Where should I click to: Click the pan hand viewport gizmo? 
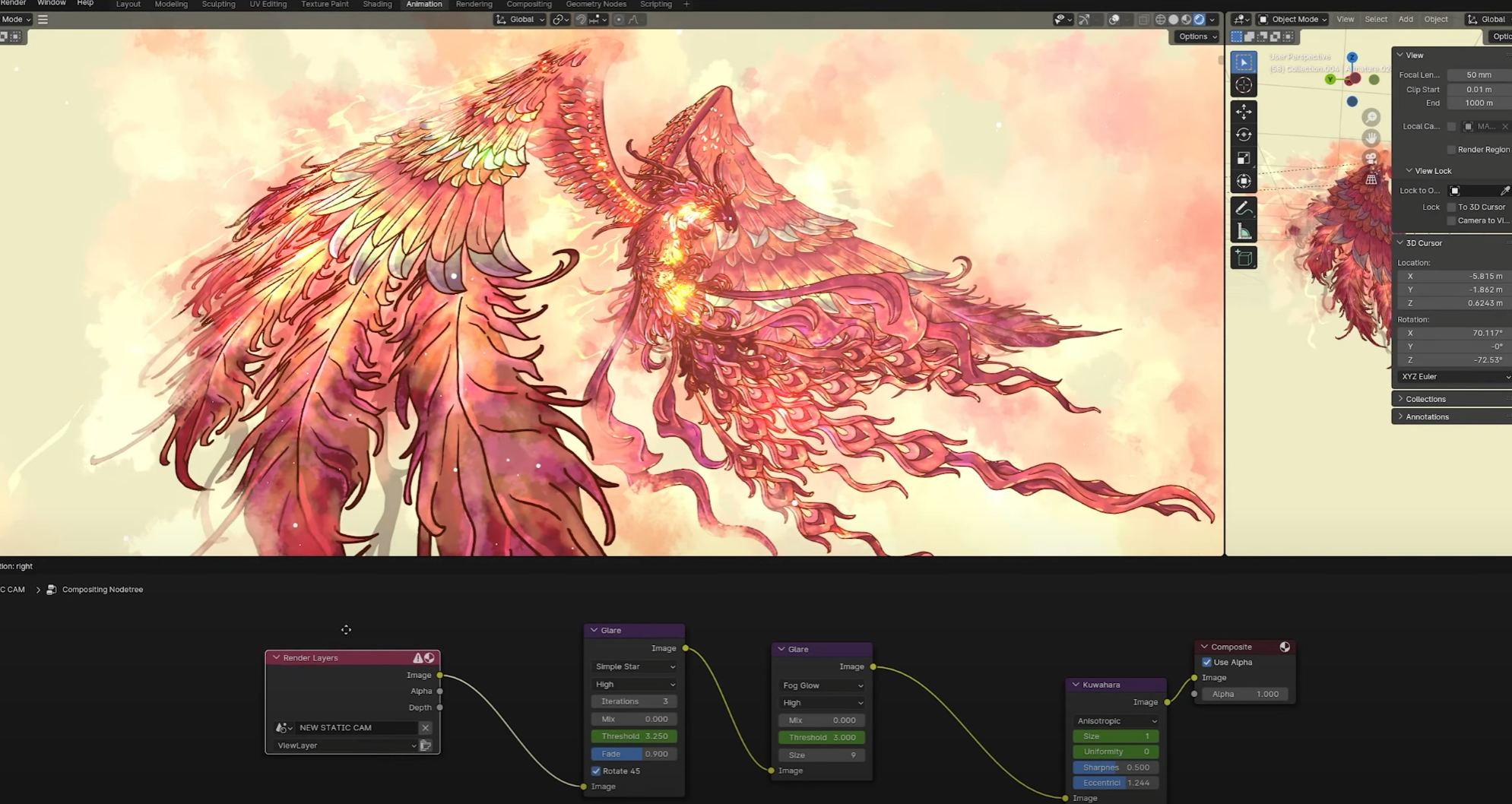point(1371,138)
